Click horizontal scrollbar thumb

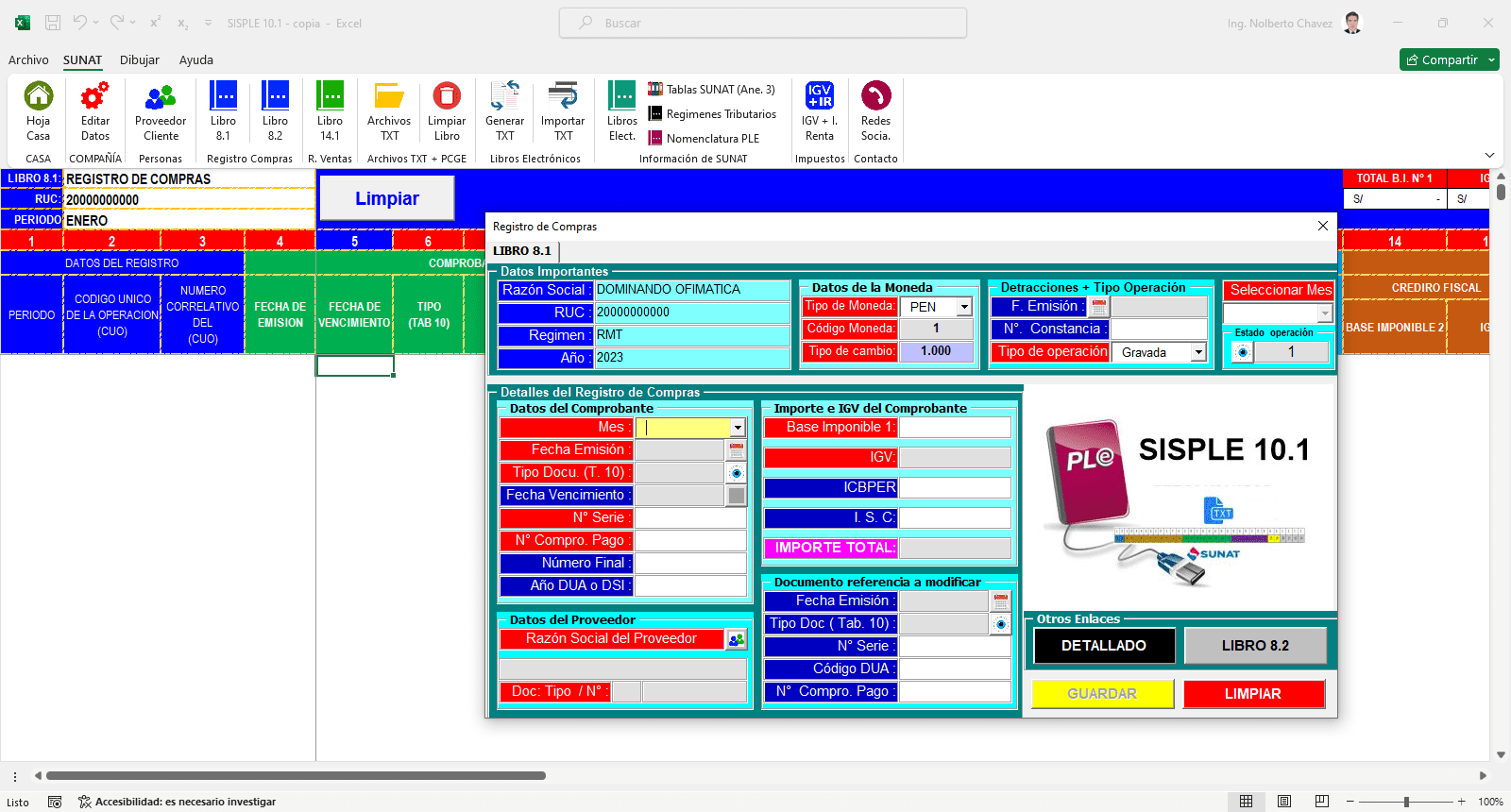[x=296, y=776]
